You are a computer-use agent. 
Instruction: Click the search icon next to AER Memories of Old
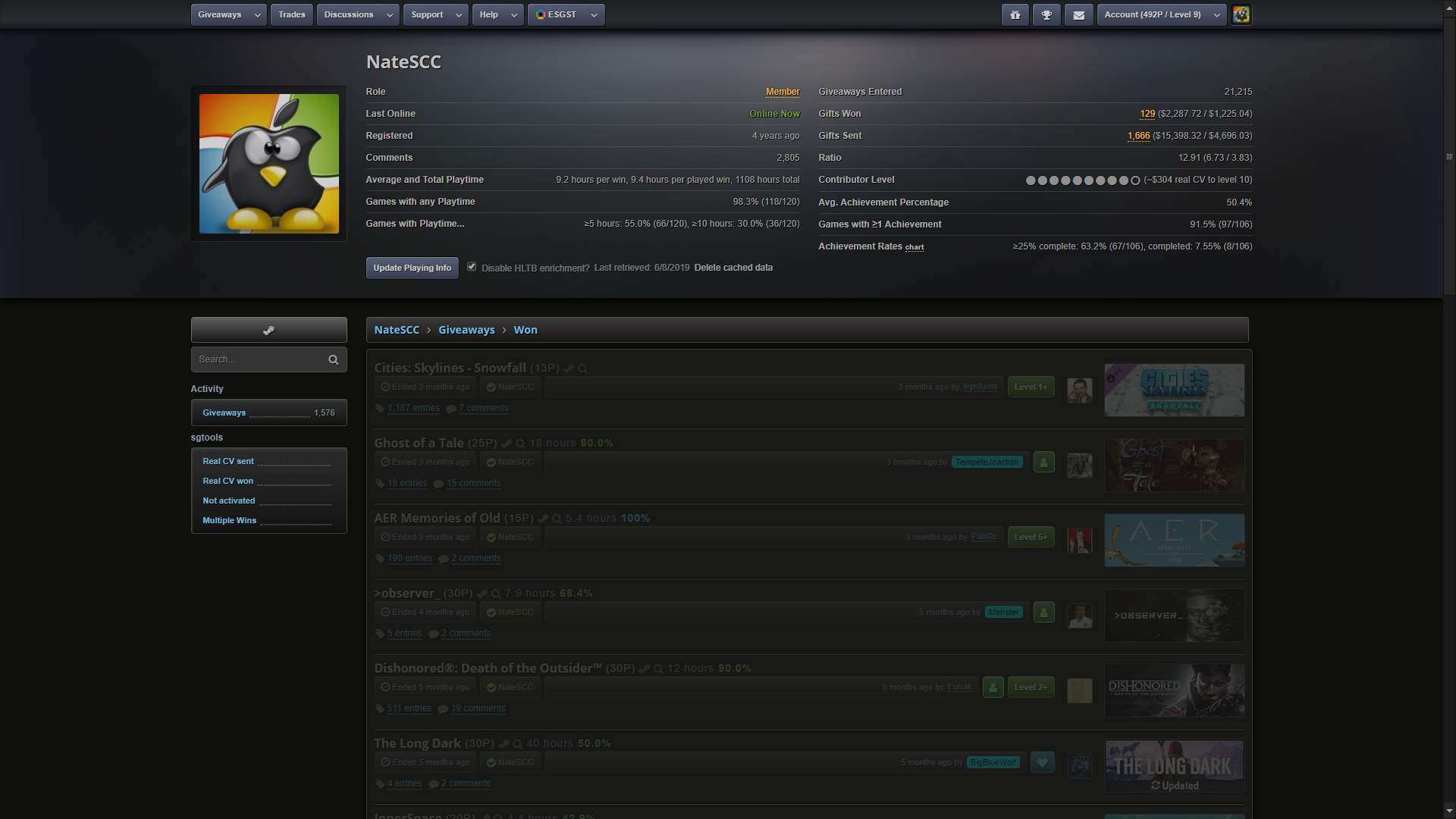click(557, 519)
